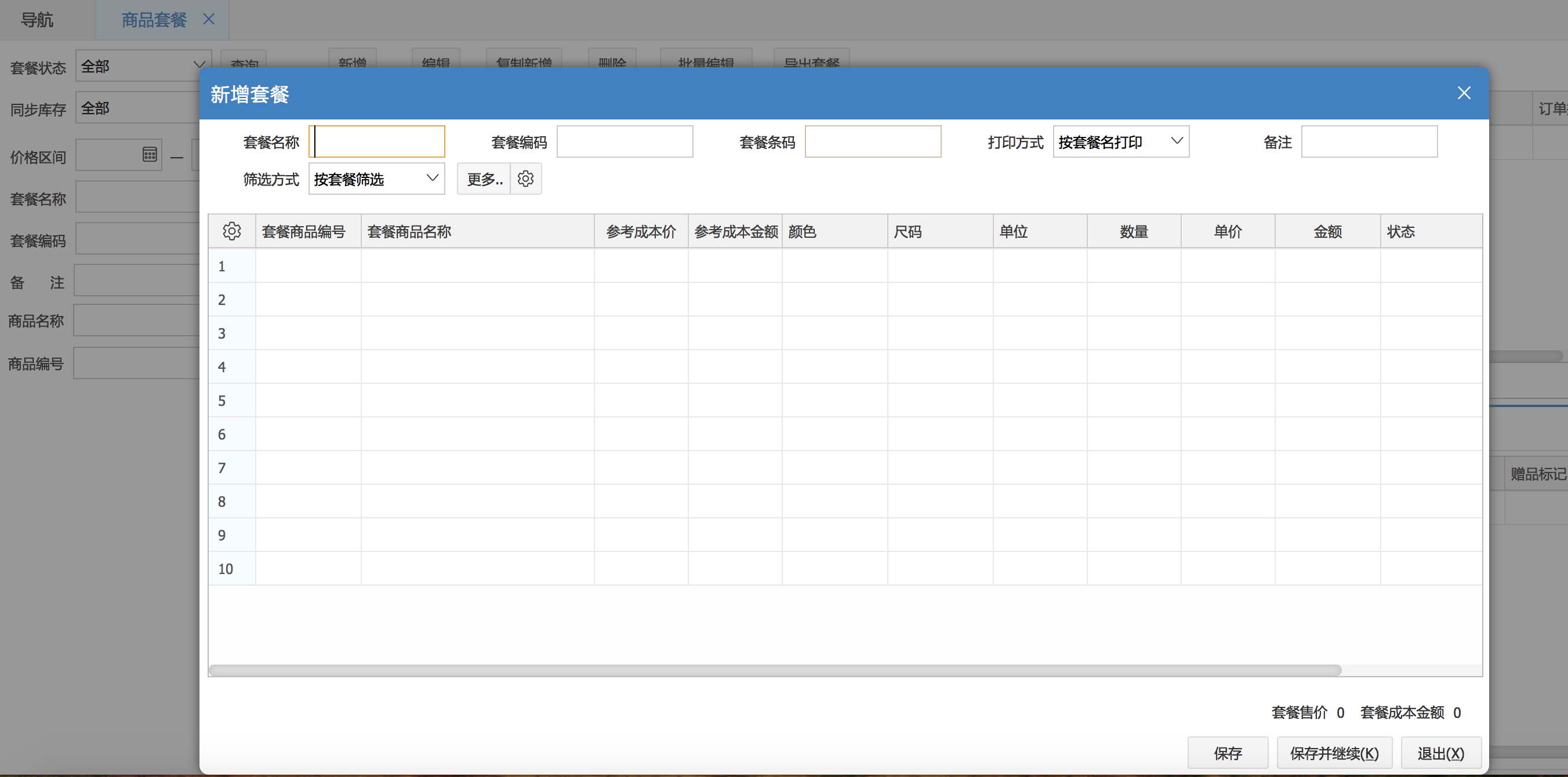The width and height of the screenshot is (1568, 777).
Task: Click the table column settings gear icon
Action: coord(231,231)
